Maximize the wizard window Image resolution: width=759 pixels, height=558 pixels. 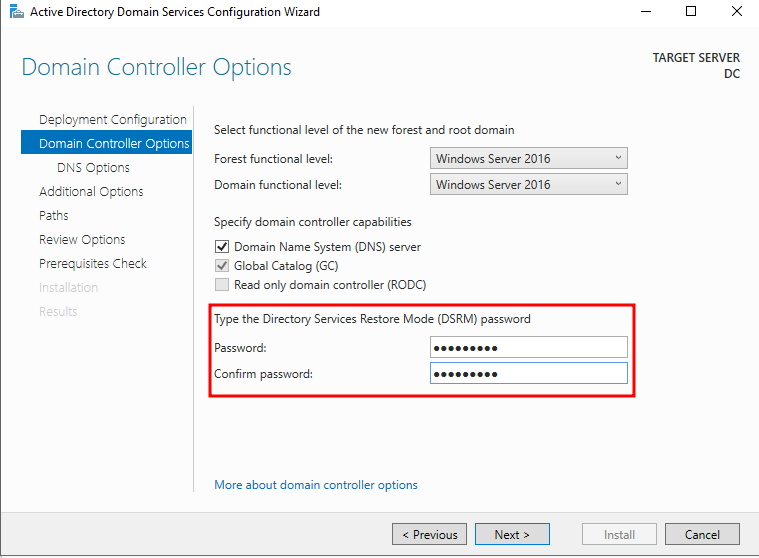tap(691, 11)
